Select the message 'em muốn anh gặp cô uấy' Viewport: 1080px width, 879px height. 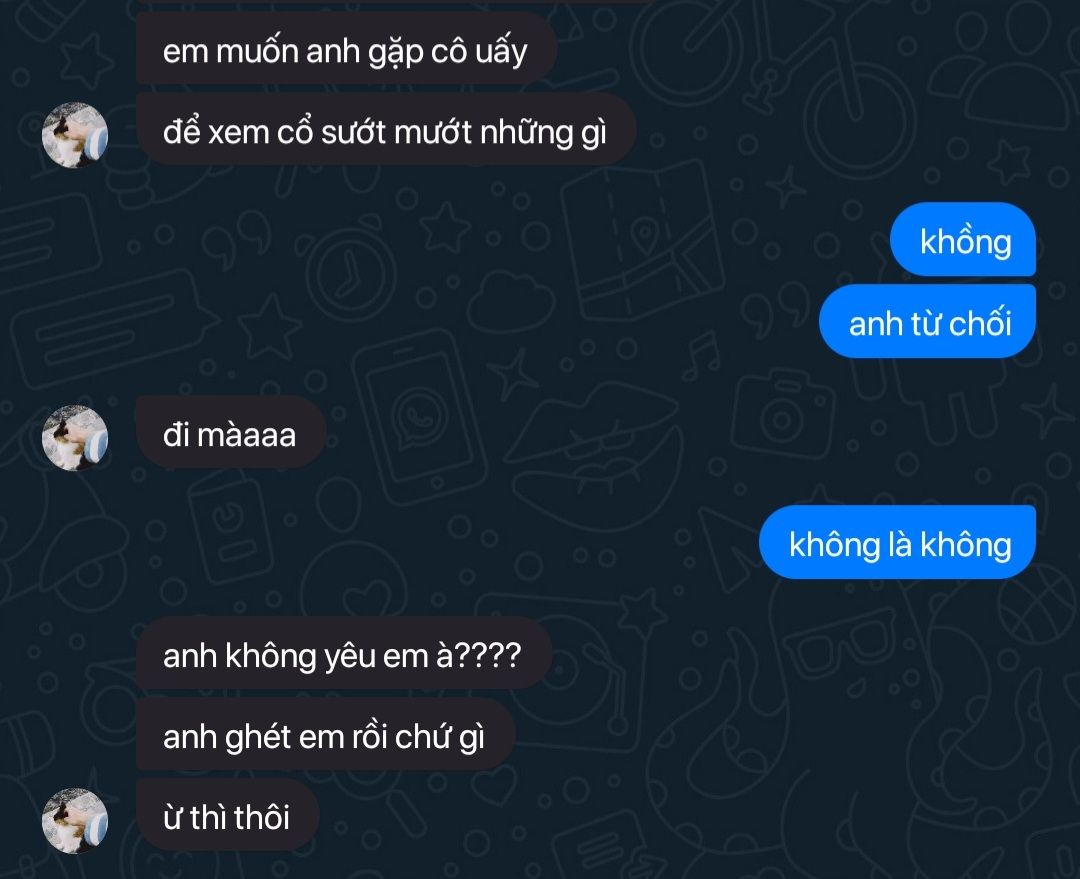coord(346,50)
